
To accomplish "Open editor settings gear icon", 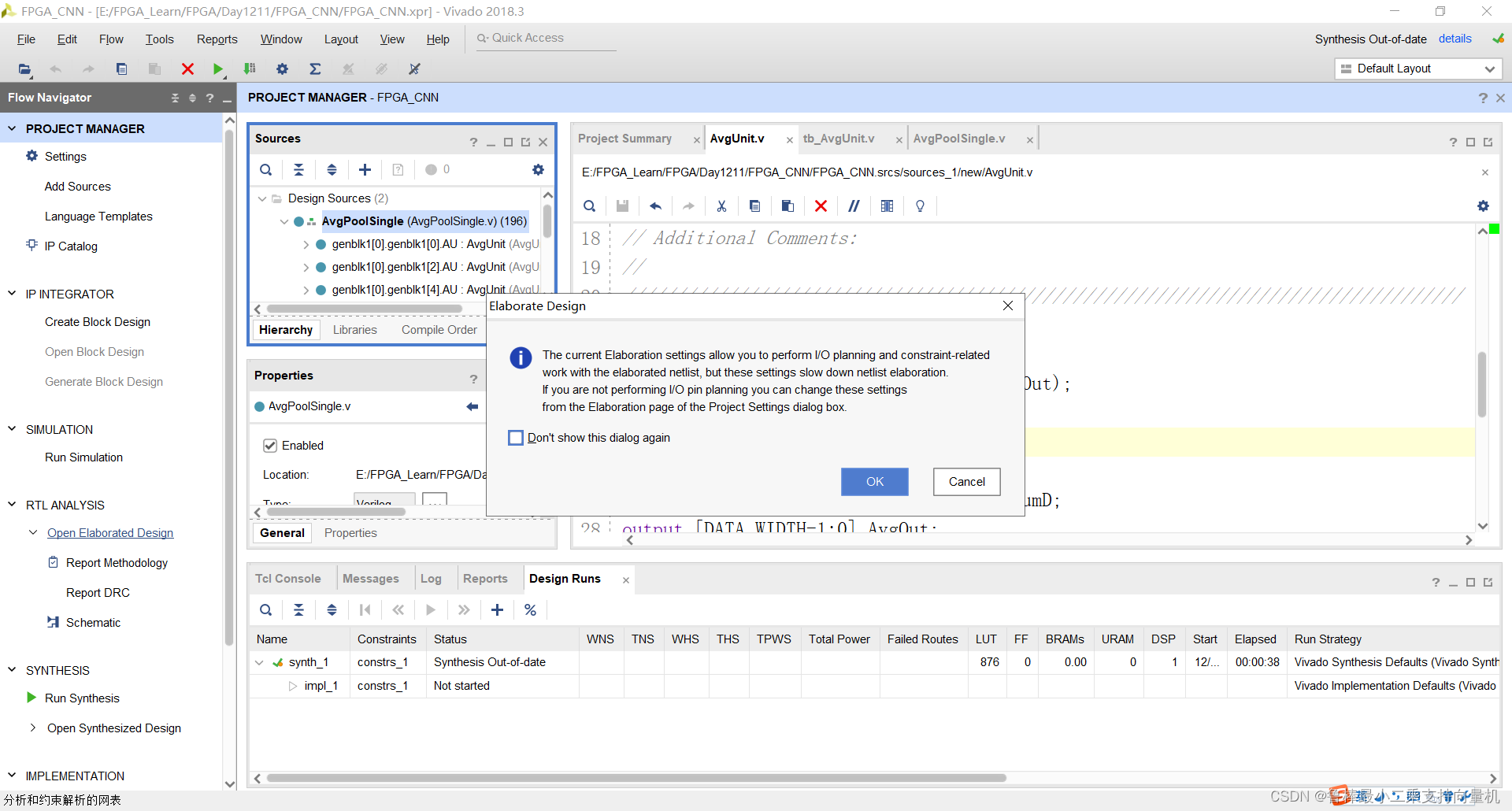I will [x=1483, y=206].
